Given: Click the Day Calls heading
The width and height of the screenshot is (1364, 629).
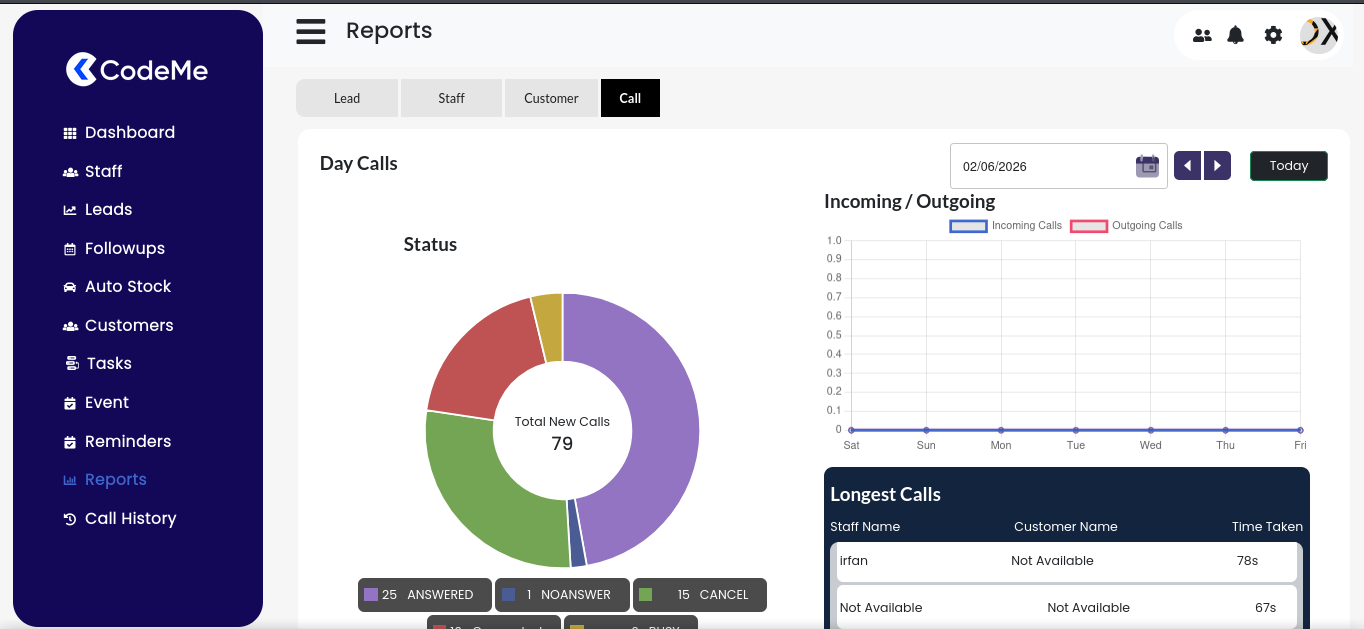Looking at the screenshot, I should 359,164.
